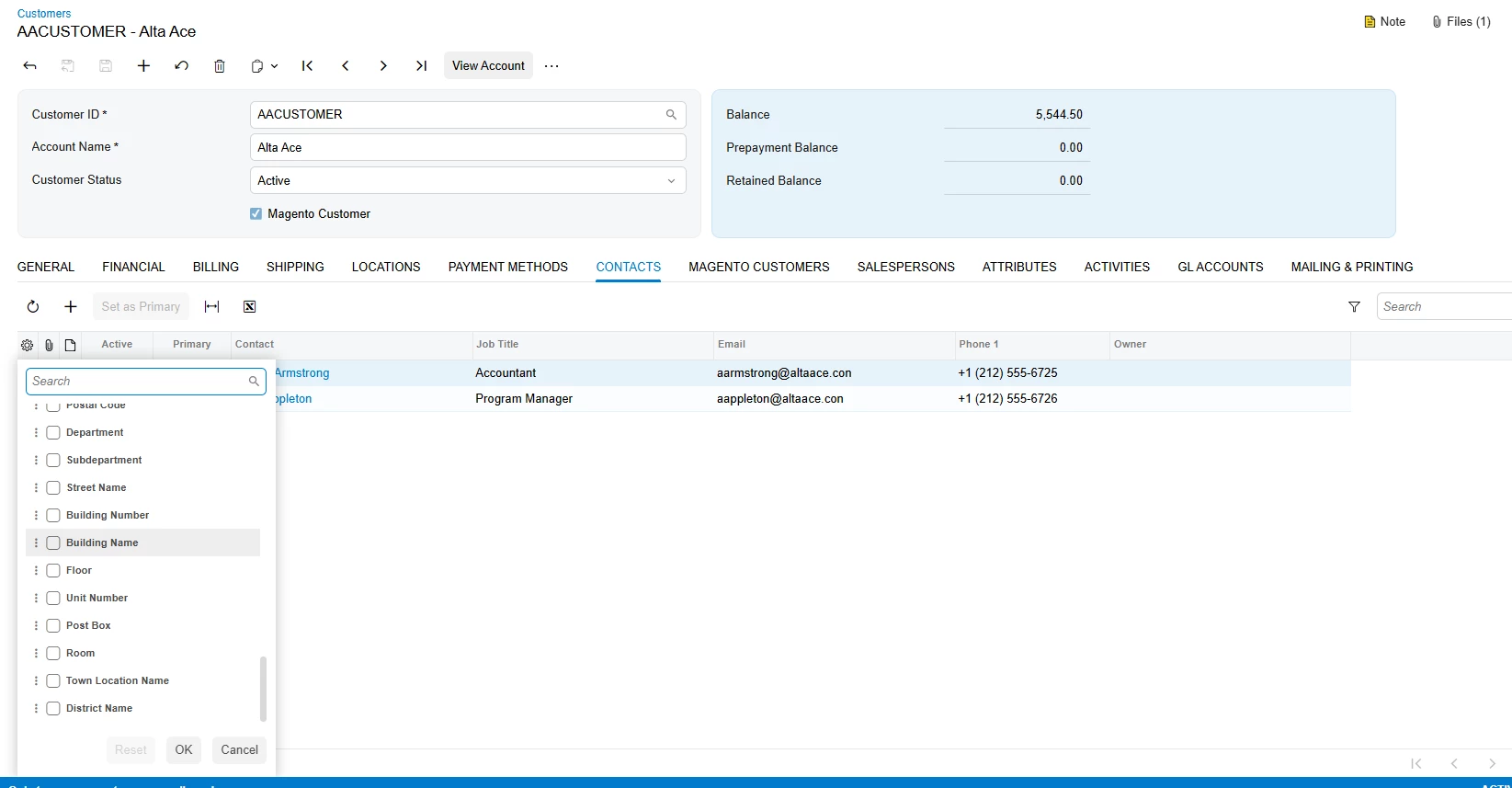Cancel the column configuration dialog
Image resolution: width=1512 pixels, height=788 pixels.
tap(240, 749)
